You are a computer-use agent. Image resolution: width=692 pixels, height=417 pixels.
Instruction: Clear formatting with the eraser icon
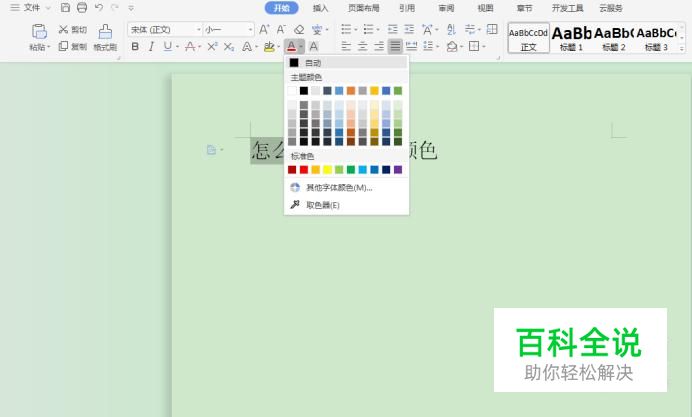point(299,30)
